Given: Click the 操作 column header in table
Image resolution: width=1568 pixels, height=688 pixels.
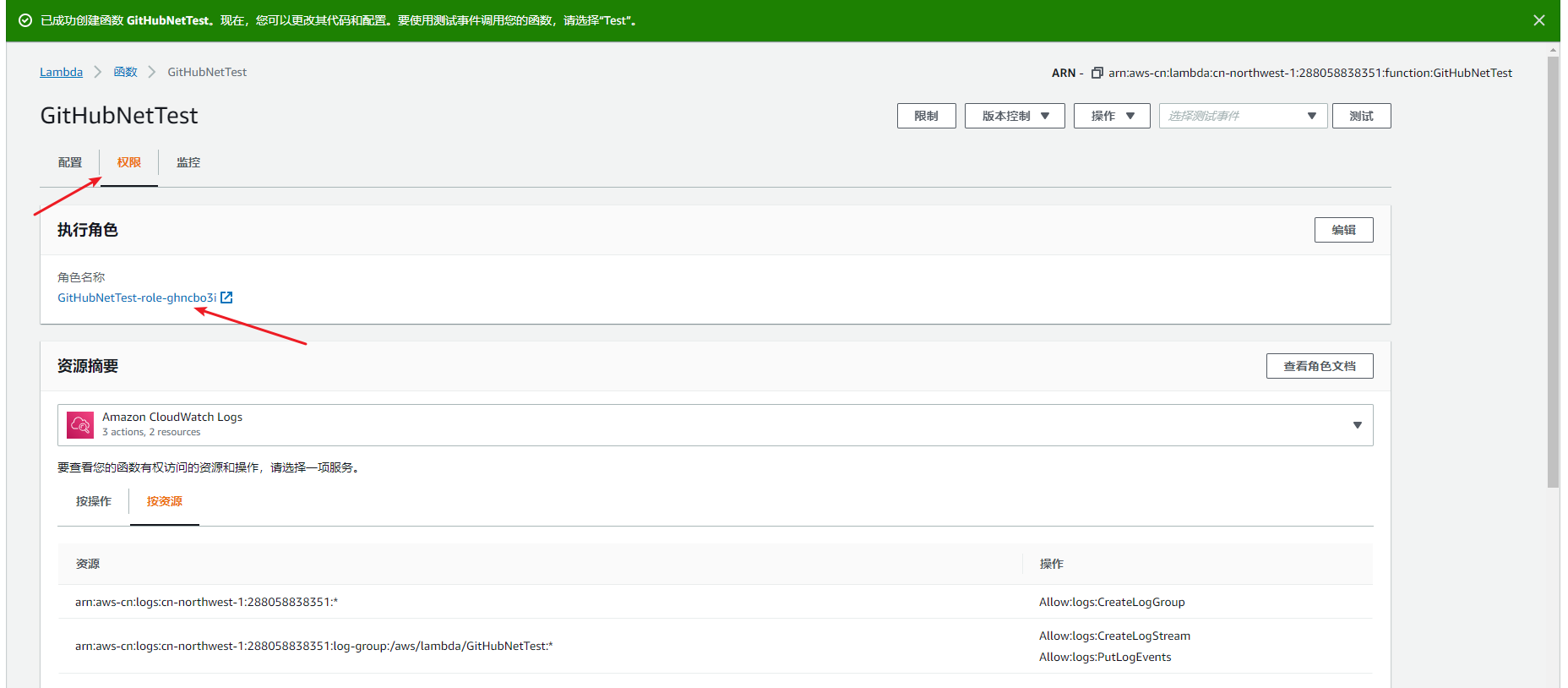Looking at the screenshot, I should pyautogui.click(x=1051, y=564).
